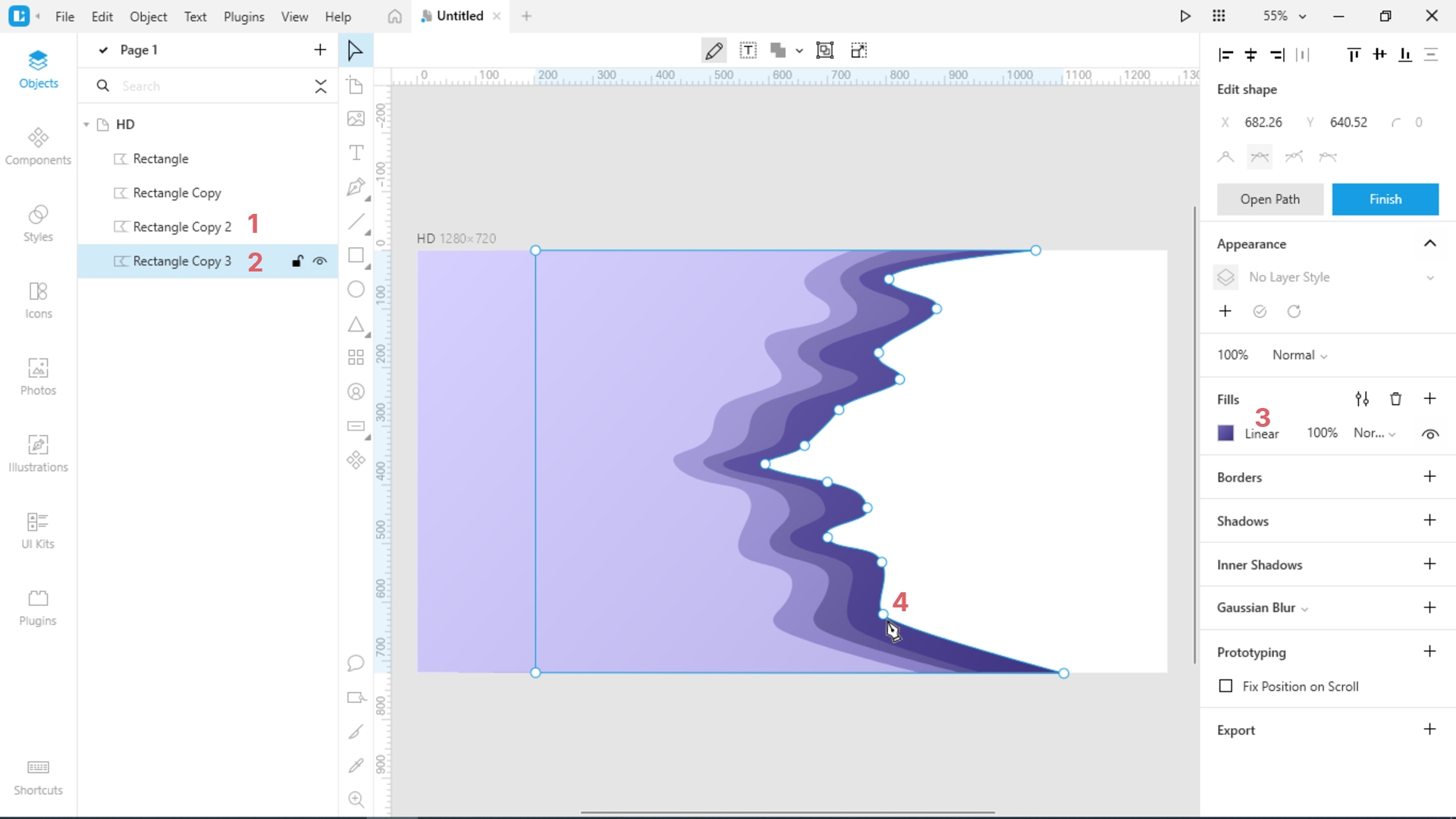Select the Rectangle tool

pos(356,256)
